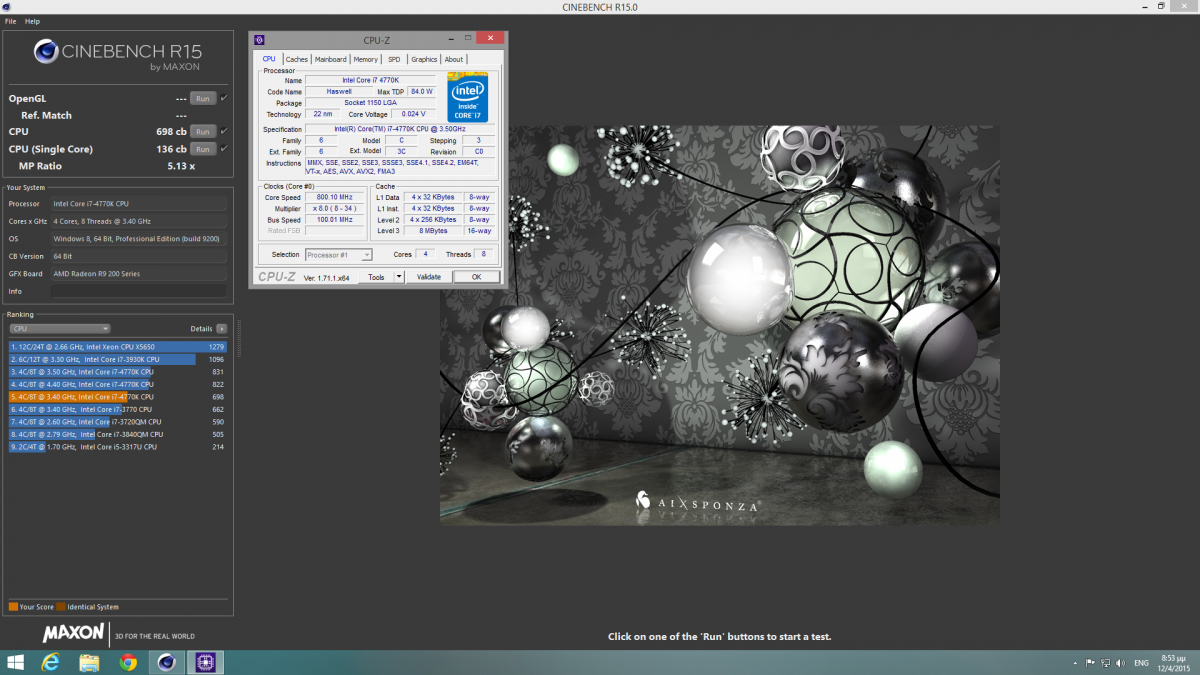Run the CPU benchmark
Image resolution: width=1200 pixels, height=675 pixels.
pyautogui.click(x=203, y=132)
